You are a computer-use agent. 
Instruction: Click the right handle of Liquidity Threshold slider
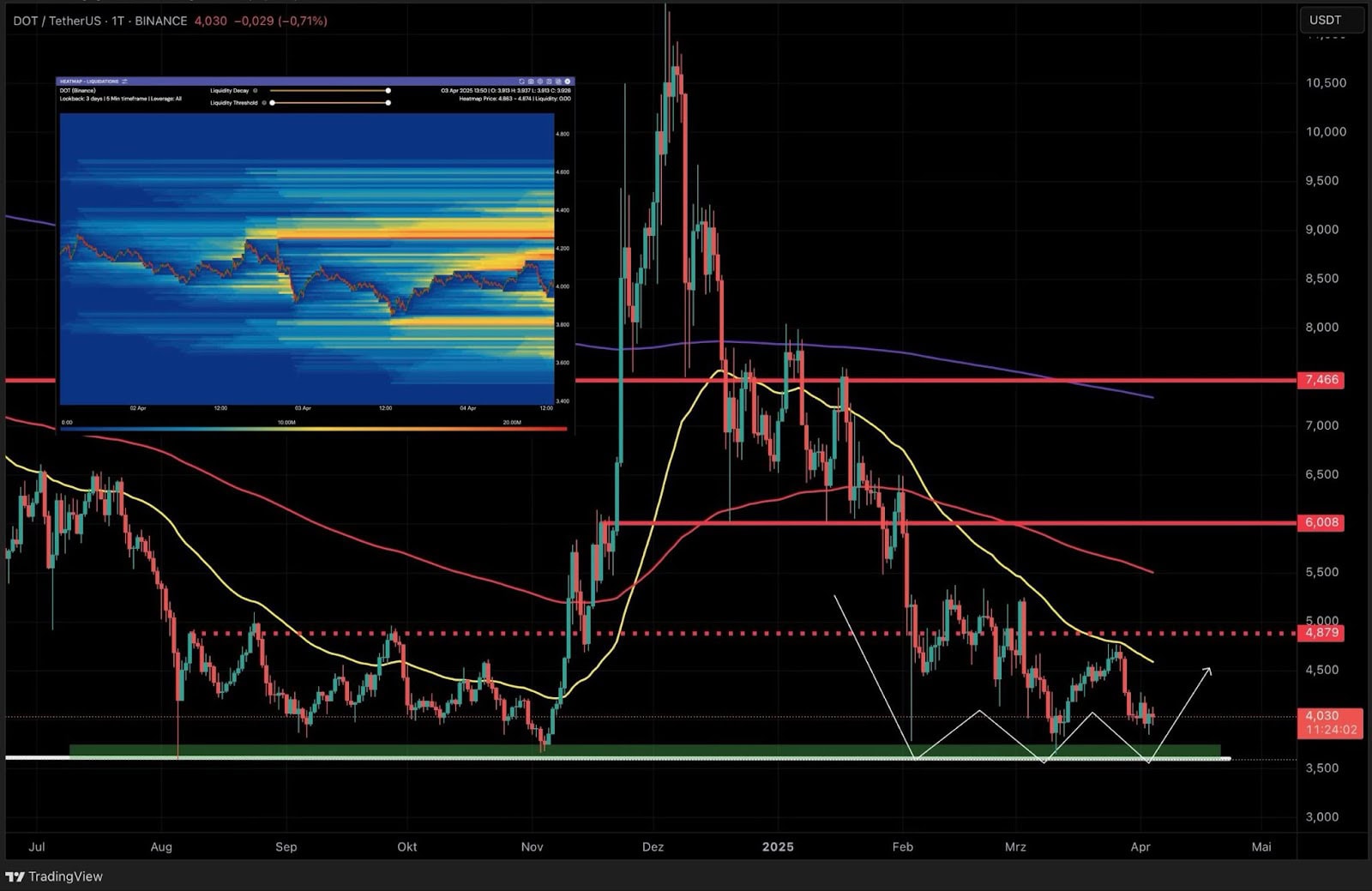388,103
